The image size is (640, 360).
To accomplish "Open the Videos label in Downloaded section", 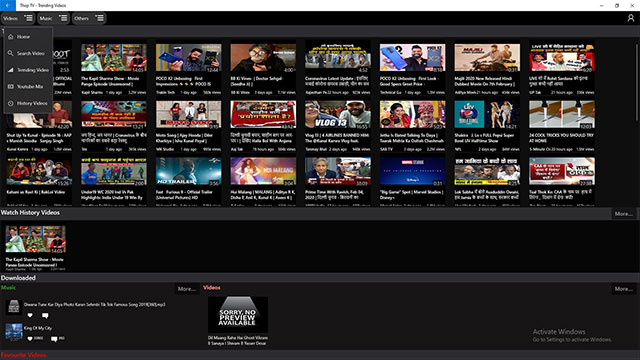I will (212, 287).
